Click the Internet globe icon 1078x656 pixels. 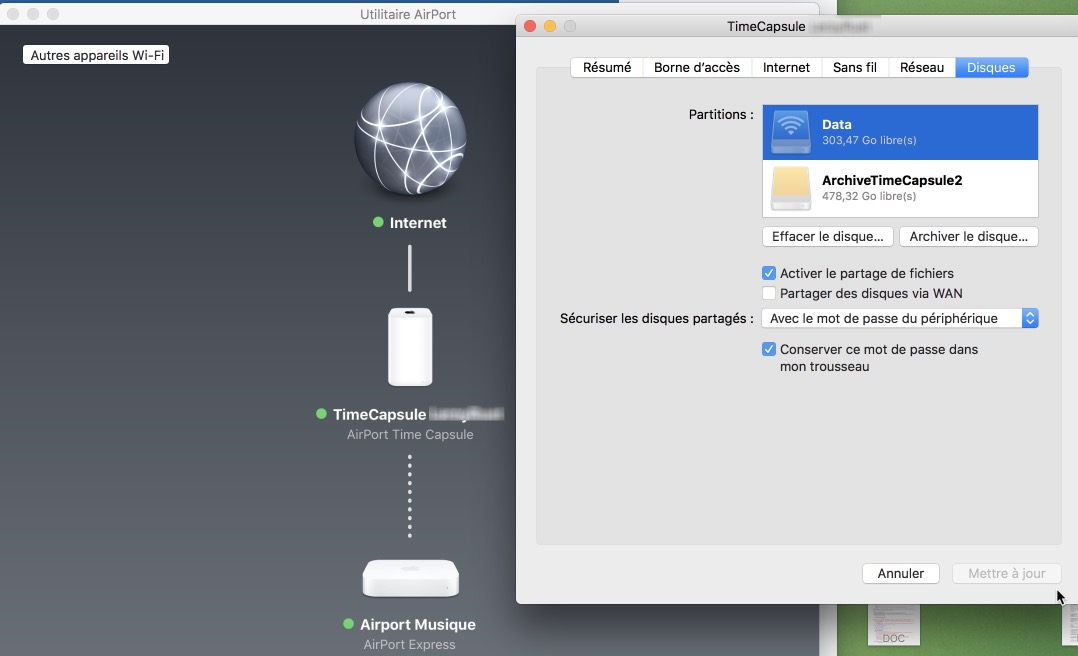pos(410,139)
